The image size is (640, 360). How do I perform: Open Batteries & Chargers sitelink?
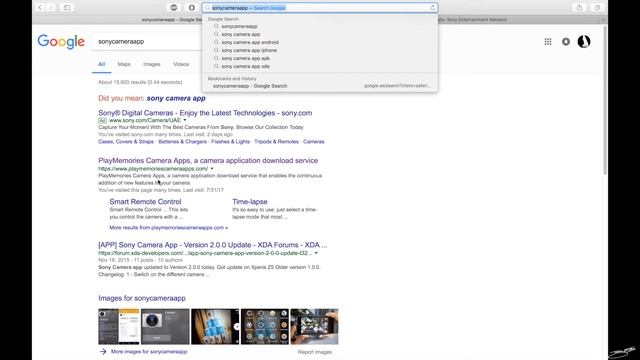pyautogui.click(x=182, y=142)
